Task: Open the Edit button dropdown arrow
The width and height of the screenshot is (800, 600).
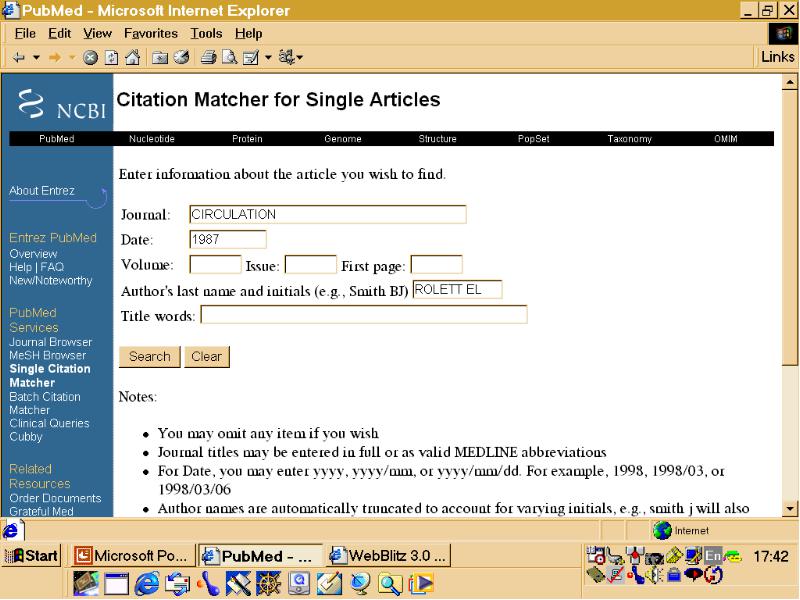Action: pos(268,58)
